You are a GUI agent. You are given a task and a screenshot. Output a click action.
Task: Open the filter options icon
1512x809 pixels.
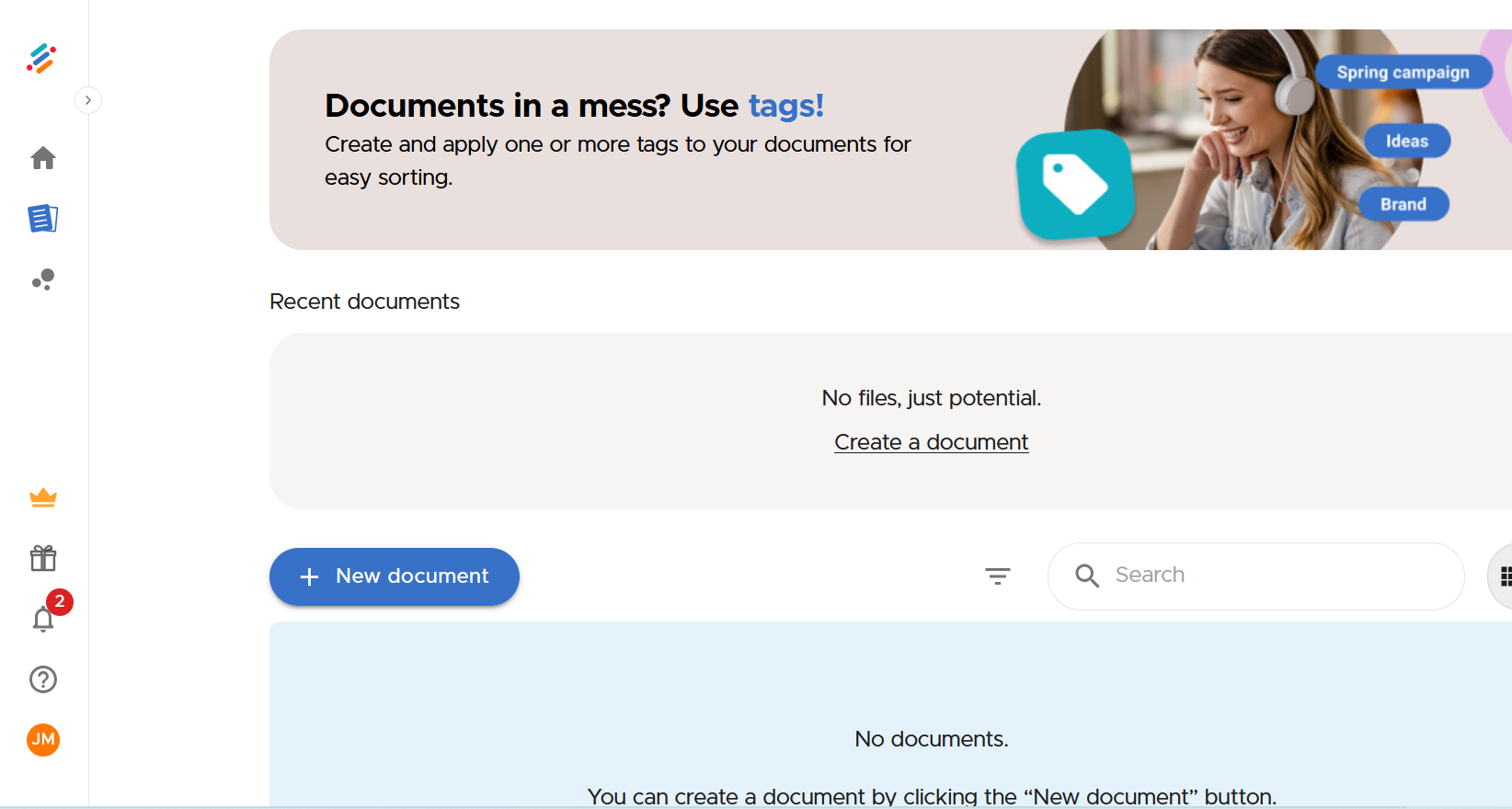[x=998, y=576]
